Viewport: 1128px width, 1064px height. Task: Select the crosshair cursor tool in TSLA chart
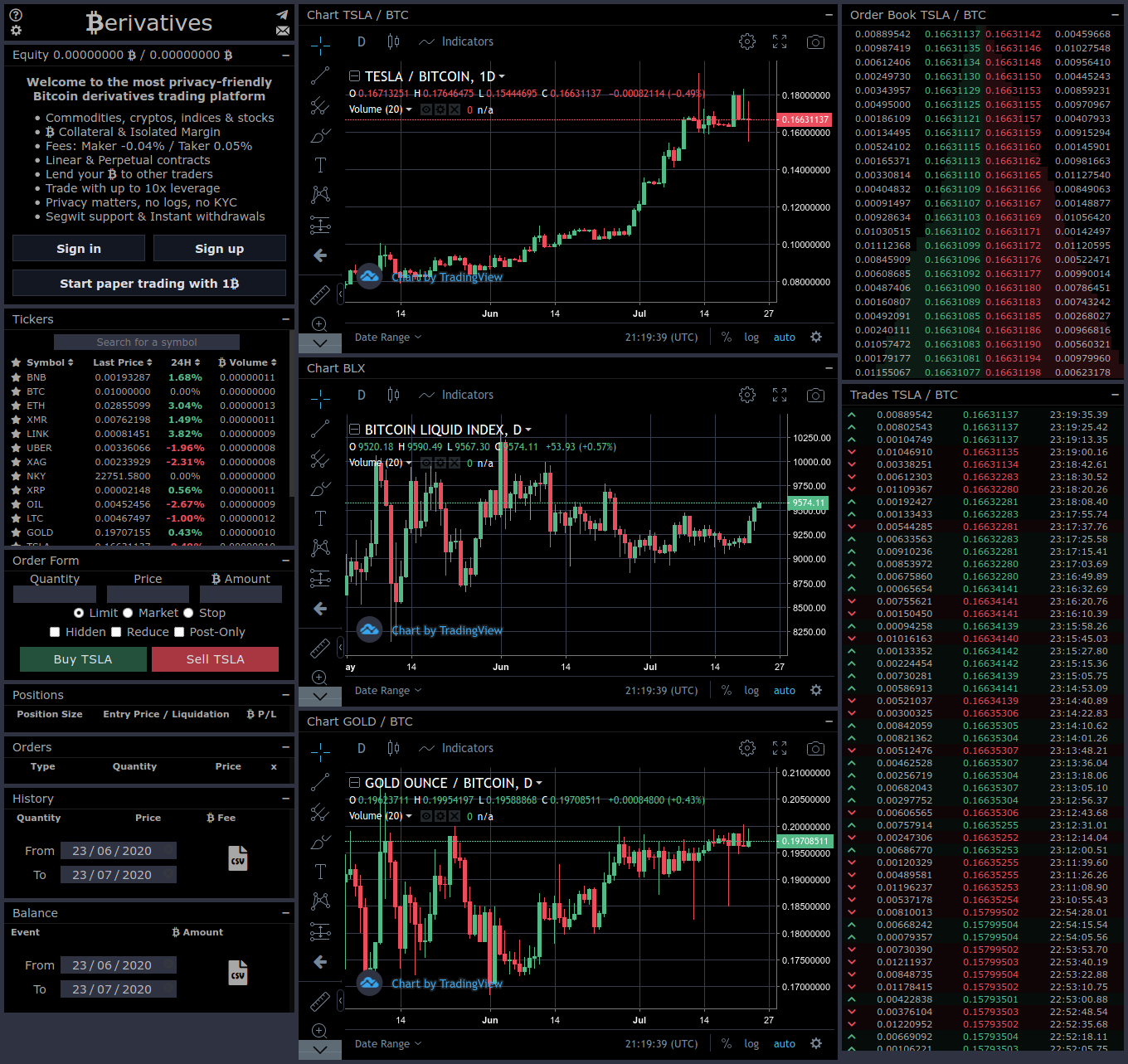click(x=320, y=45)
